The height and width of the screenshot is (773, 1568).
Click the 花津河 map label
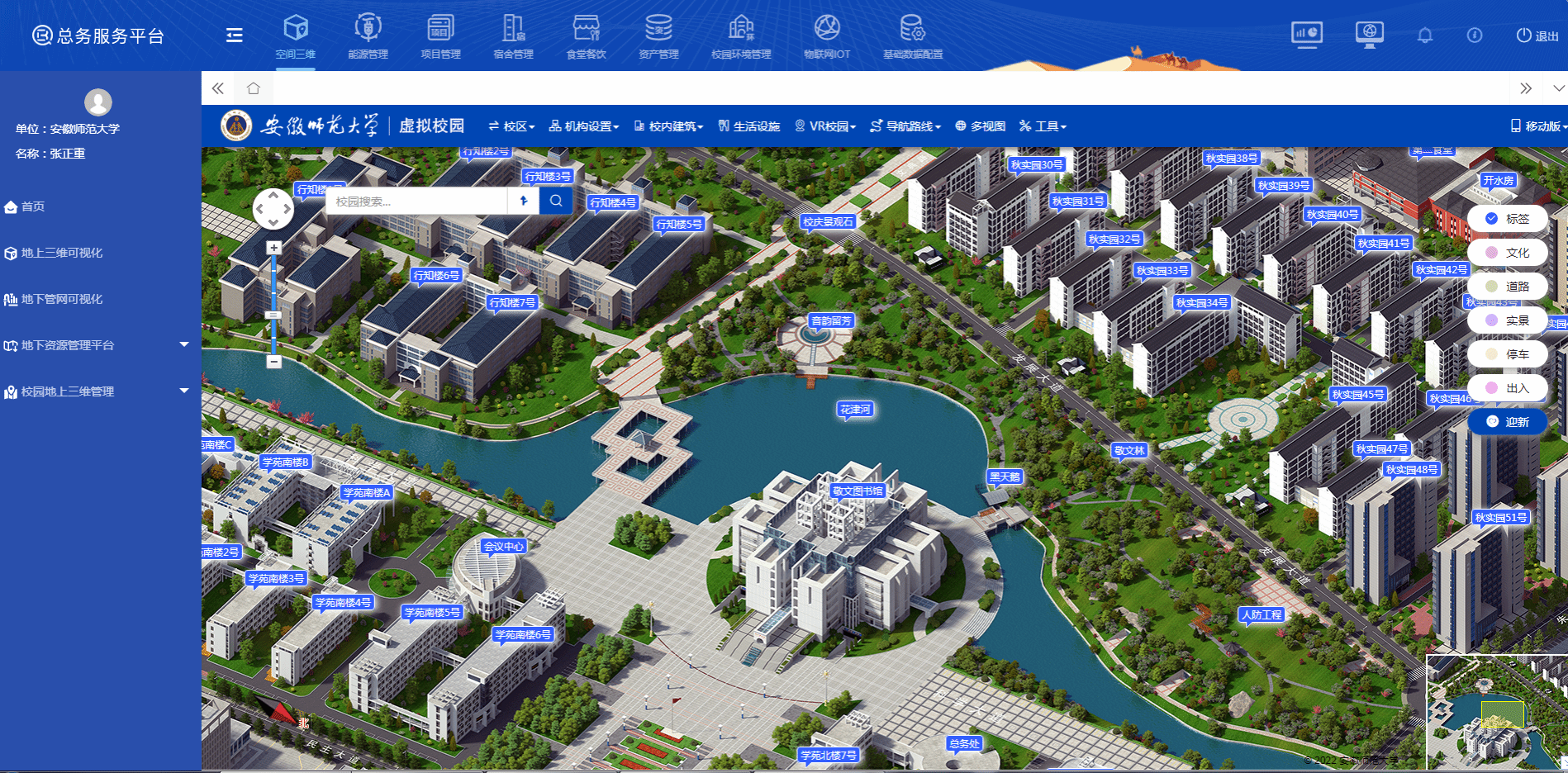click(x=855, y=410)
